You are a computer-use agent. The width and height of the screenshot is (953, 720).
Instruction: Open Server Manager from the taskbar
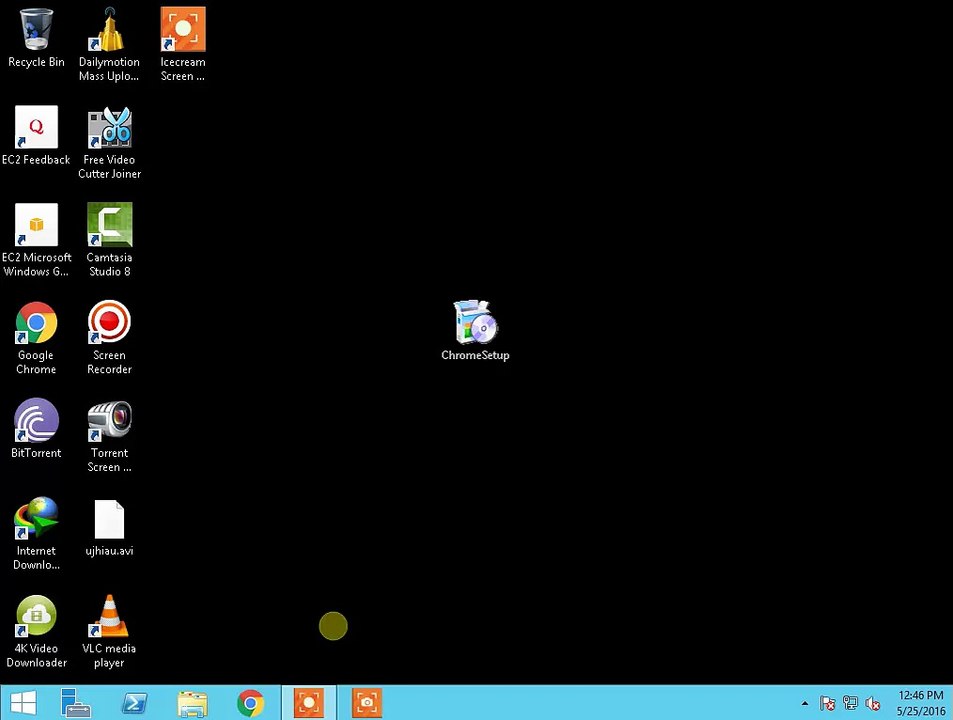(75, 704)
